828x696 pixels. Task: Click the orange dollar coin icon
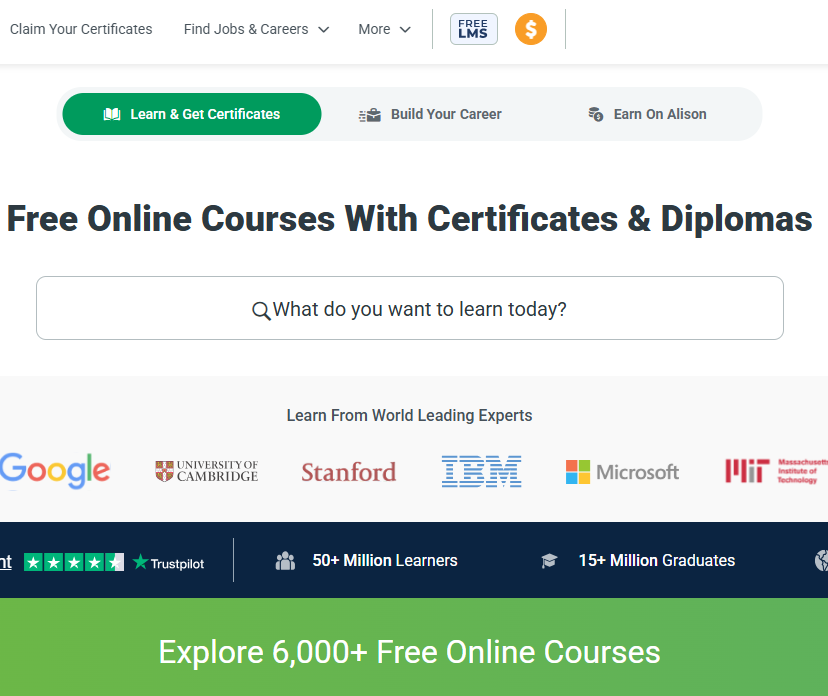[x=531, y=29]
